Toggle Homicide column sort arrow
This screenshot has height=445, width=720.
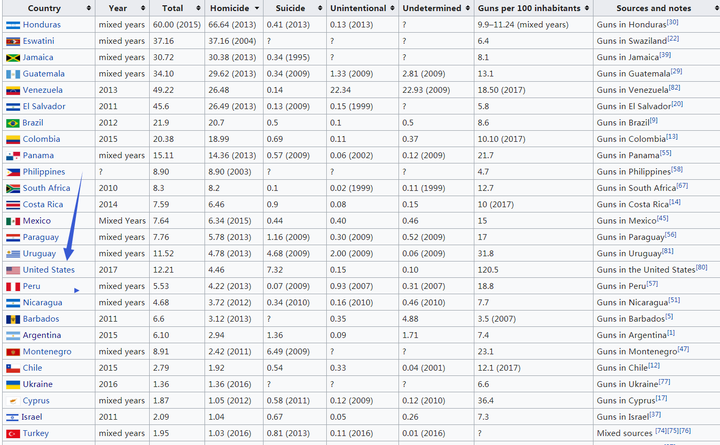coord(257,8)
